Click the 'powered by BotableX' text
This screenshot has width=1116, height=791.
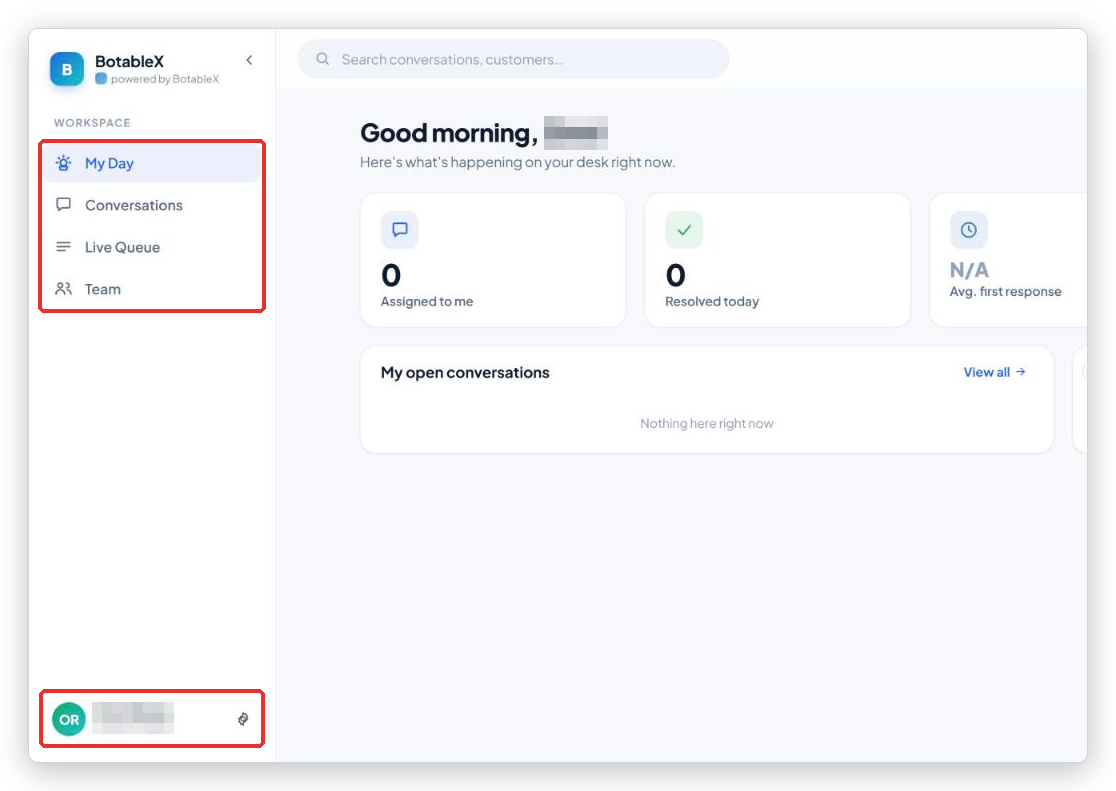pyautogui.click(x=164, y=79)
